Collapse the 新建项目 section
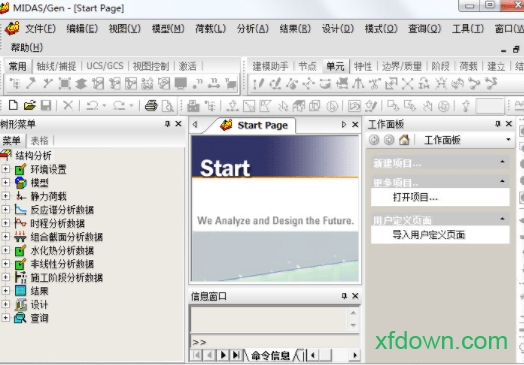The image size is (524, 365). point(502,162)
